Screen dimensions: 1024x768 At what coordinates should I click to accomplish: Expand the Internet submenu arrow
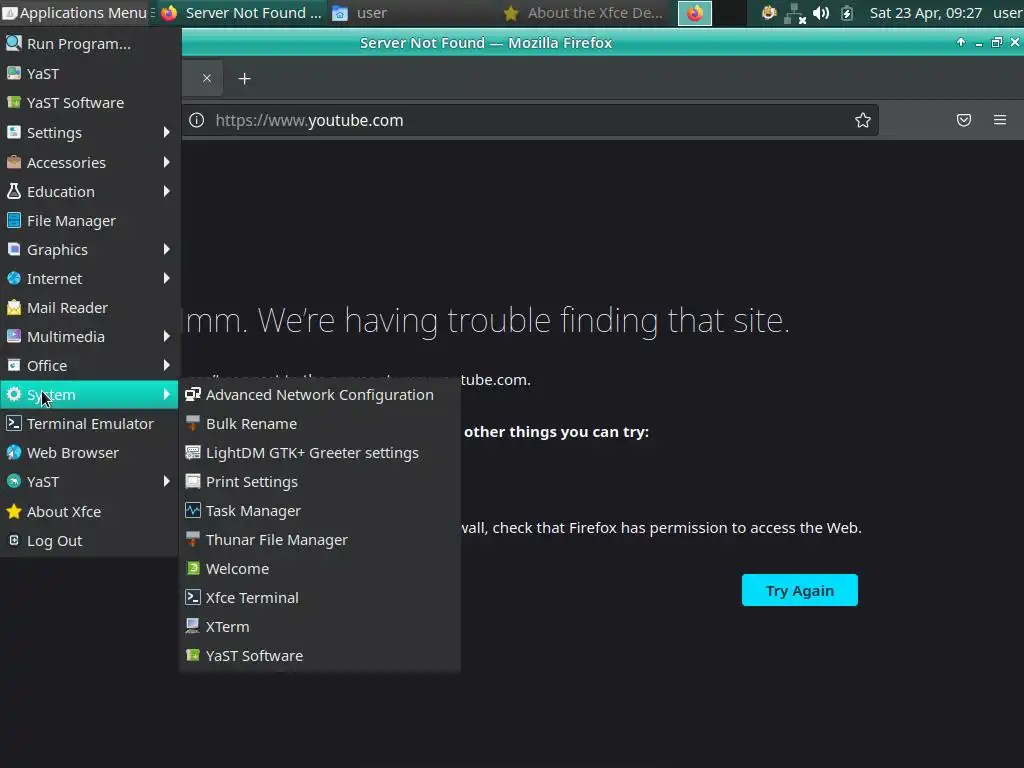(167, 278)
